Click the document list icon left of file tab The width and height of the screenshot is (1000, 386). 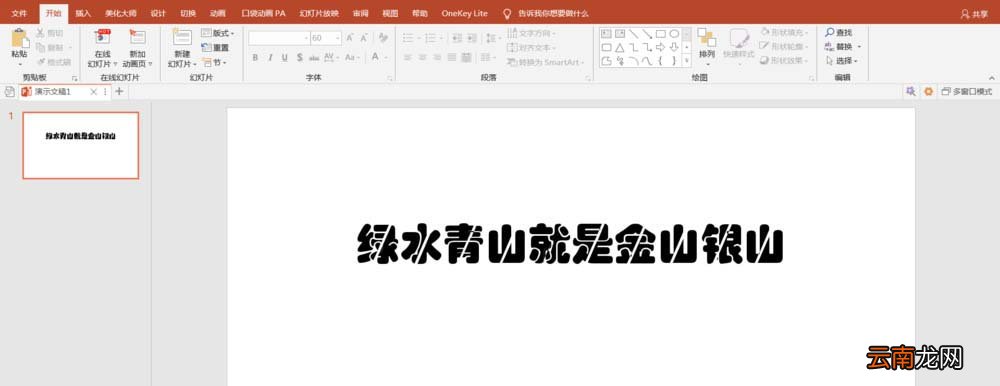pyautogui.click(x=10, y=92)
